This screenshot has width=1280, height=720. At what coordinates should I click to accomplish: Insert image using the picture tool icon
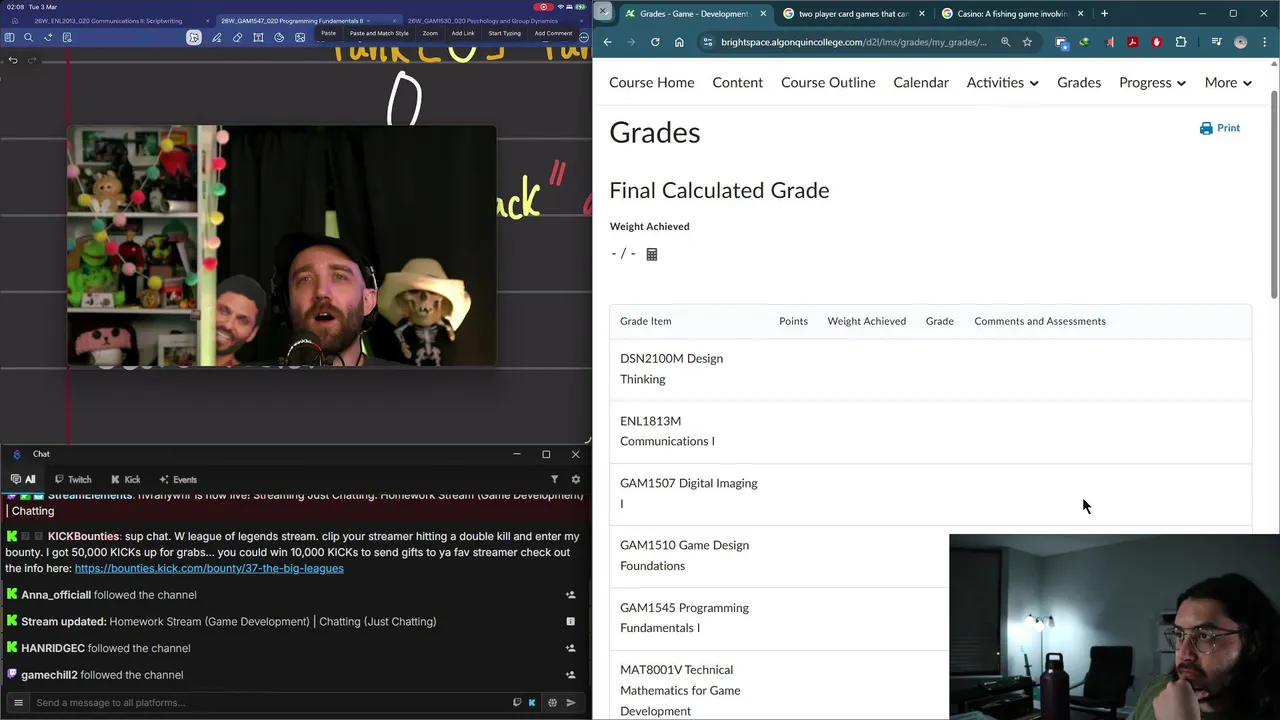point(300,37)
